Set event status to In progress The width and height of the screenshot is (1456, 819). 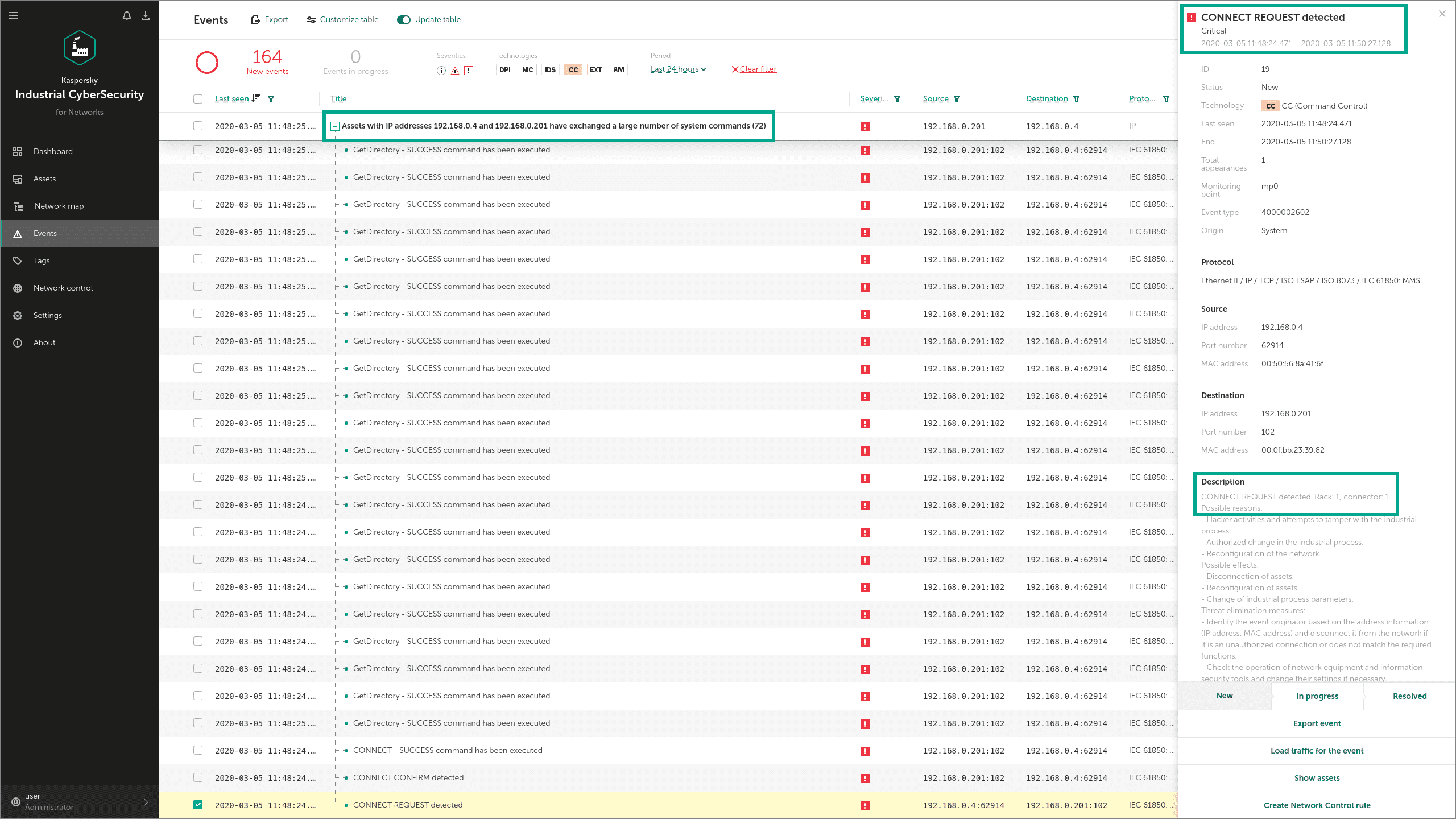tap(1317, 696)
